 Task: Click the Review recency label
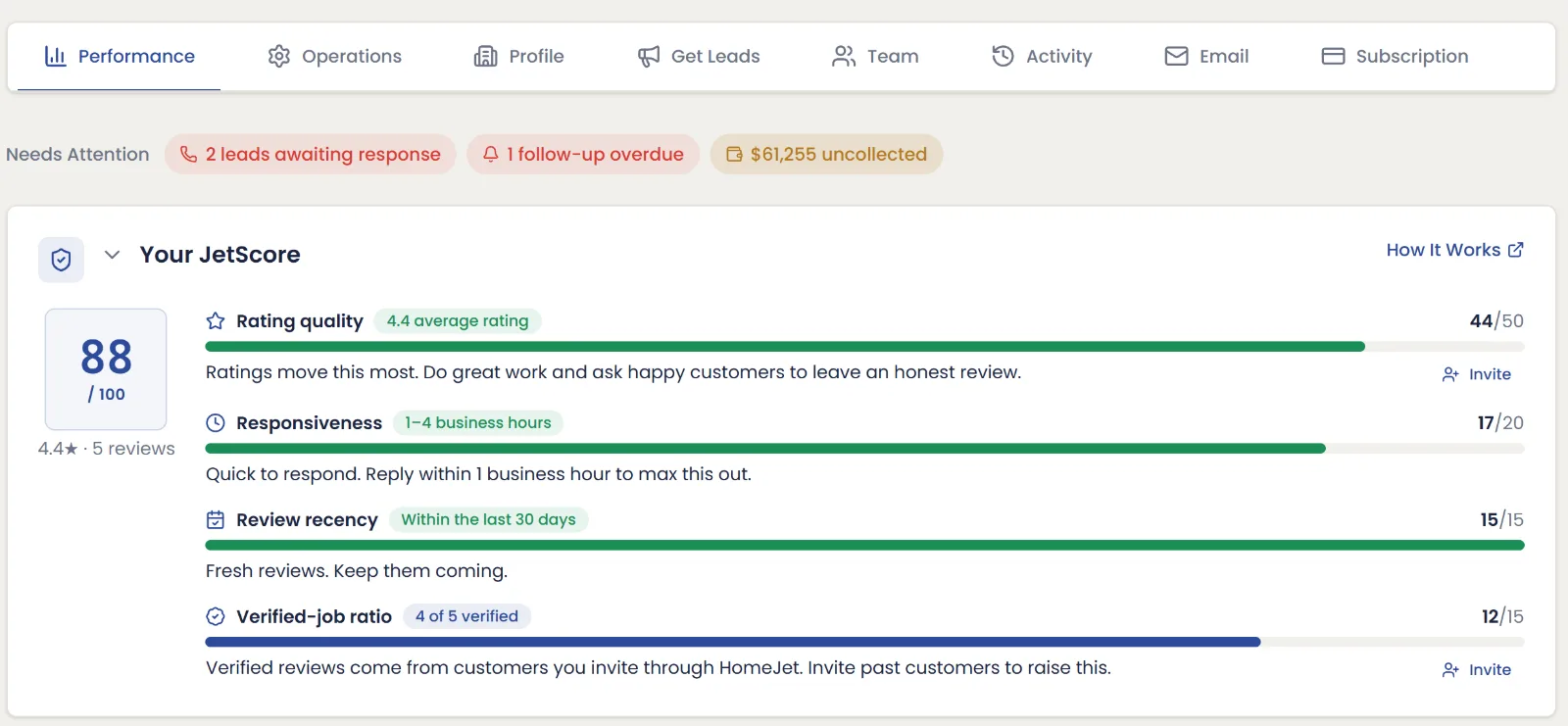tap(307, 520)
